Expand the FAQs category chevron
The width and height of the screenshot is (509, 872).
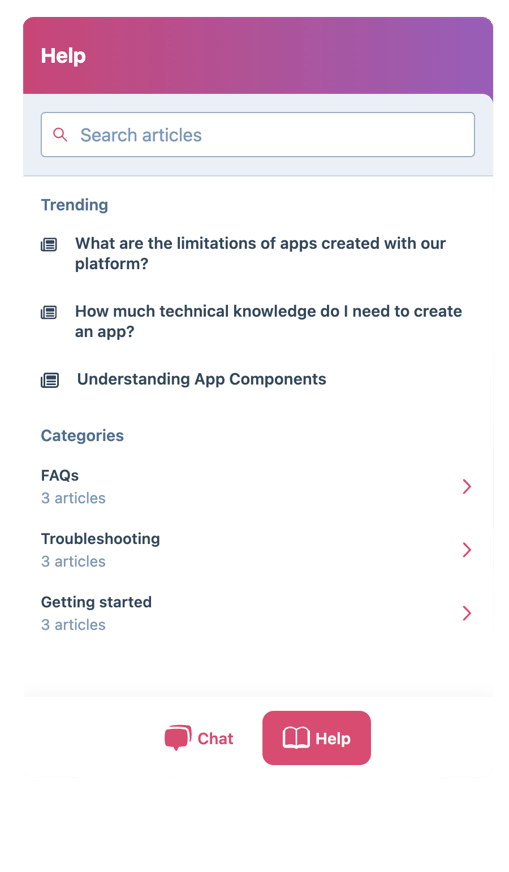pyautogui.click(x=467, y=487)
